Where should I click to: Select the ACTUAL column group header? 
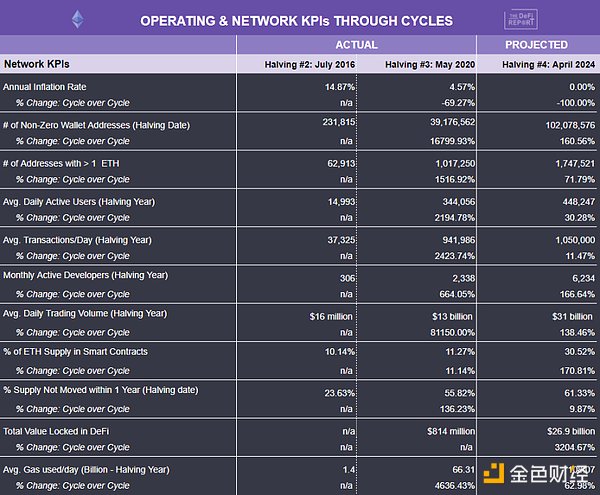point(356,45)
